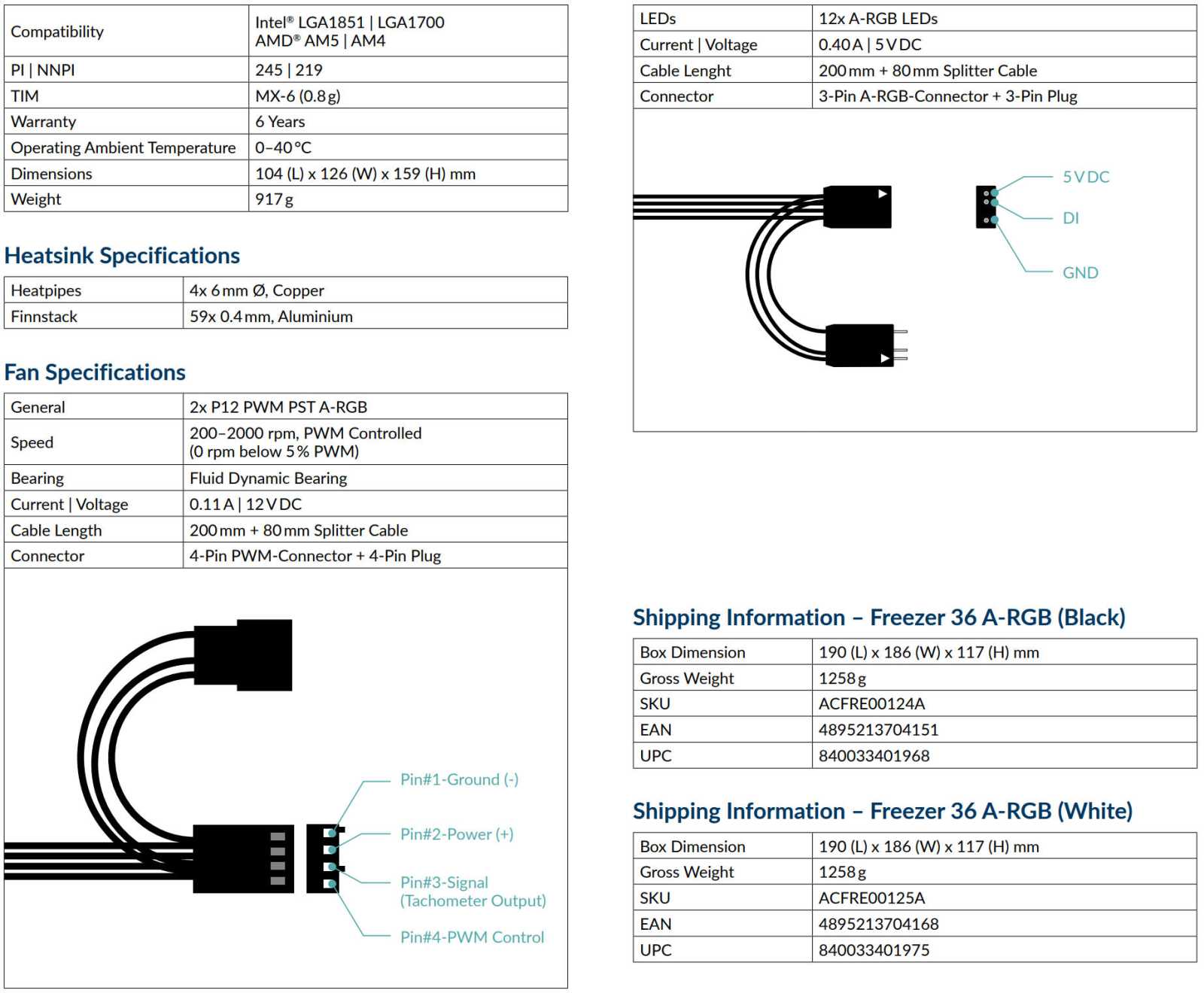
Task: Click the 'Intel LGA1851 | LGA1700' compatibility value
Action: tap(350, 23)
